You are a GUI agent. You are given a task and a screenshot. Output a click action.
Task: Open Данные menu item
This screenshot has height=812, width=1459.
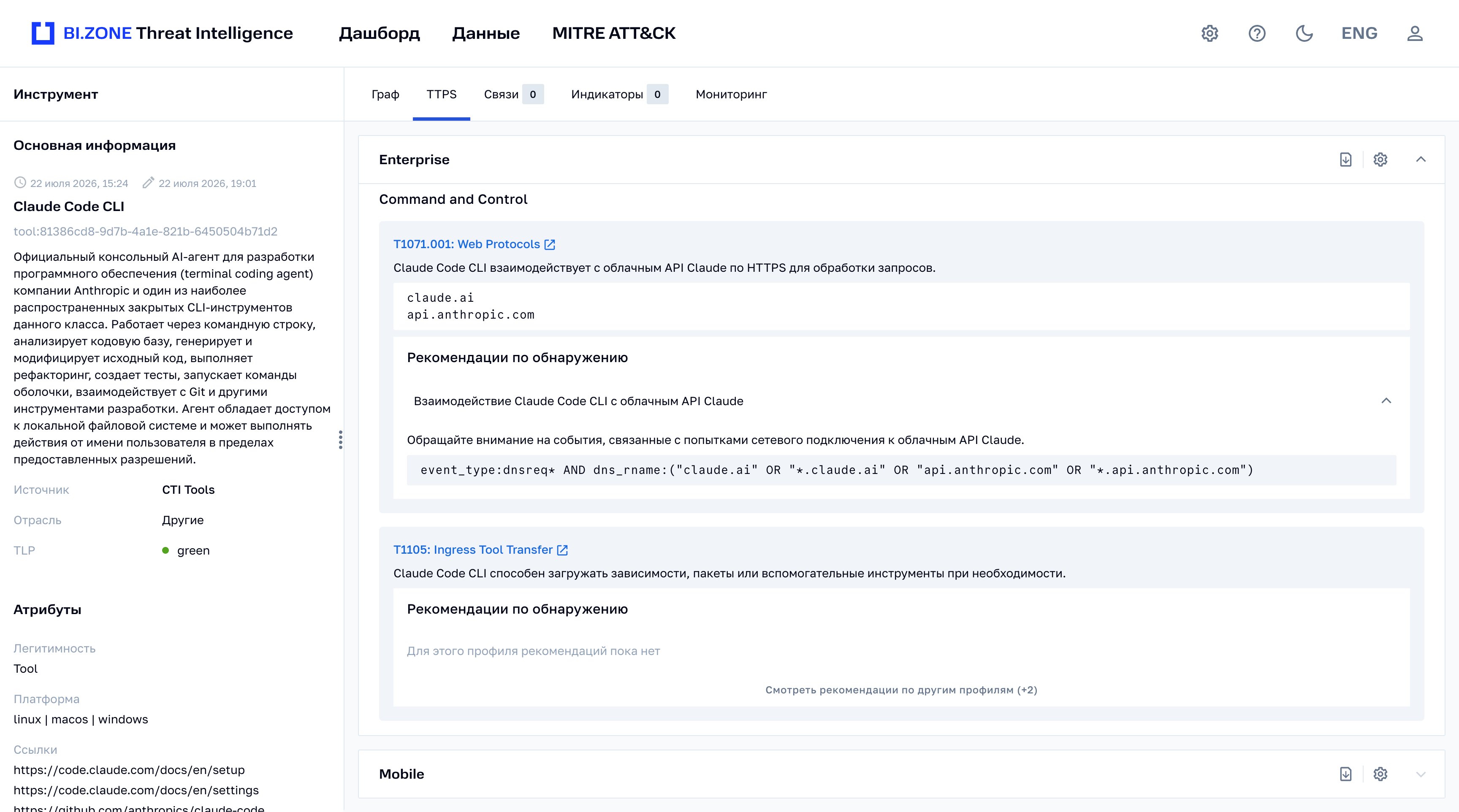tap(486, 33)
